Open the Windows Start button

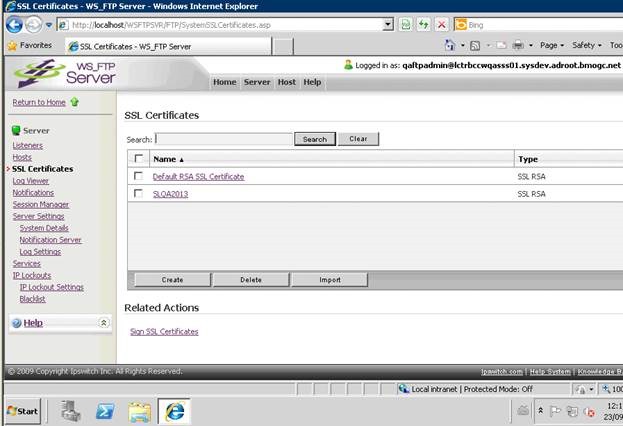23,411
